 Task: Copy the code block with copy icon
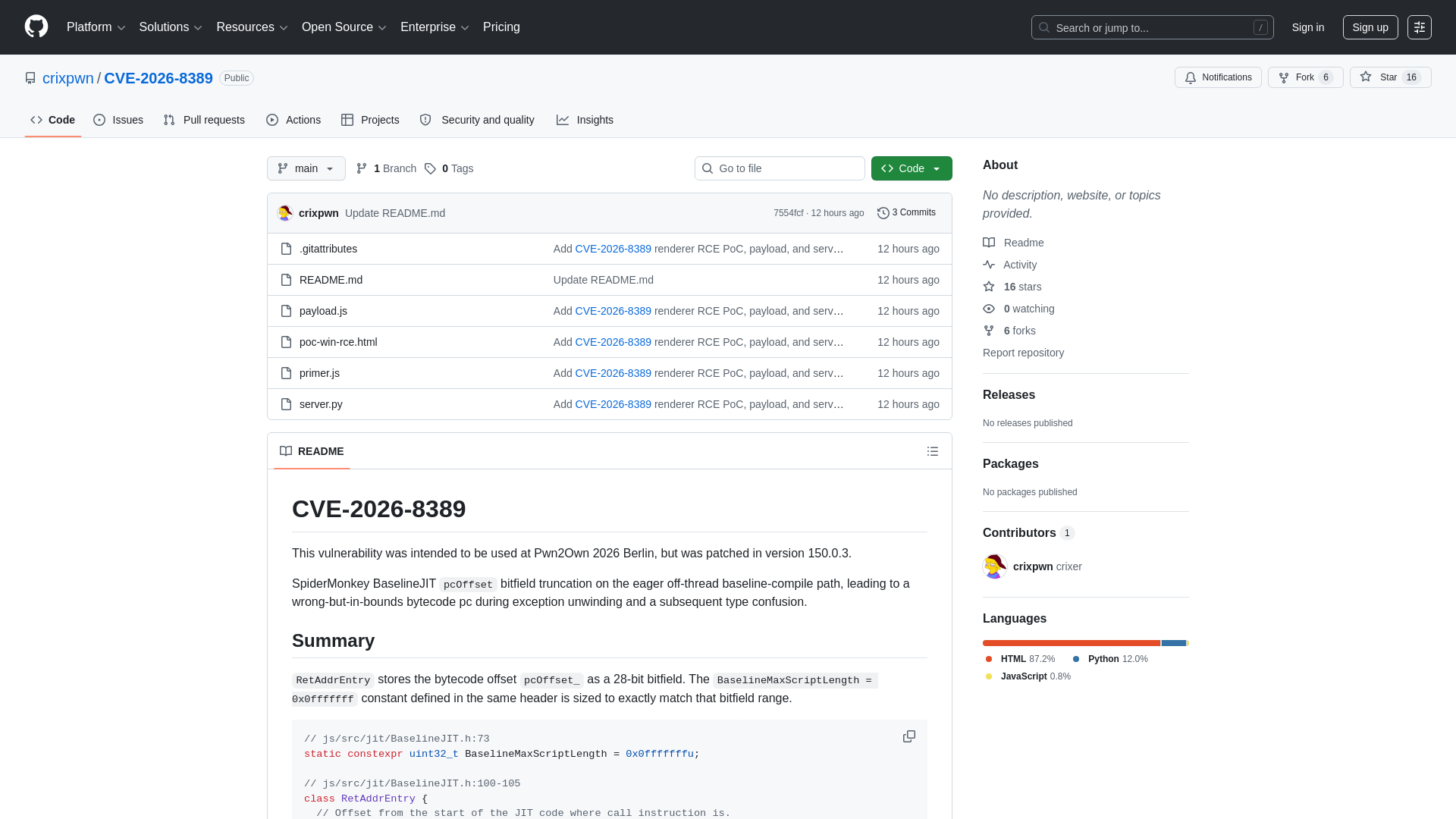point(909,737)
